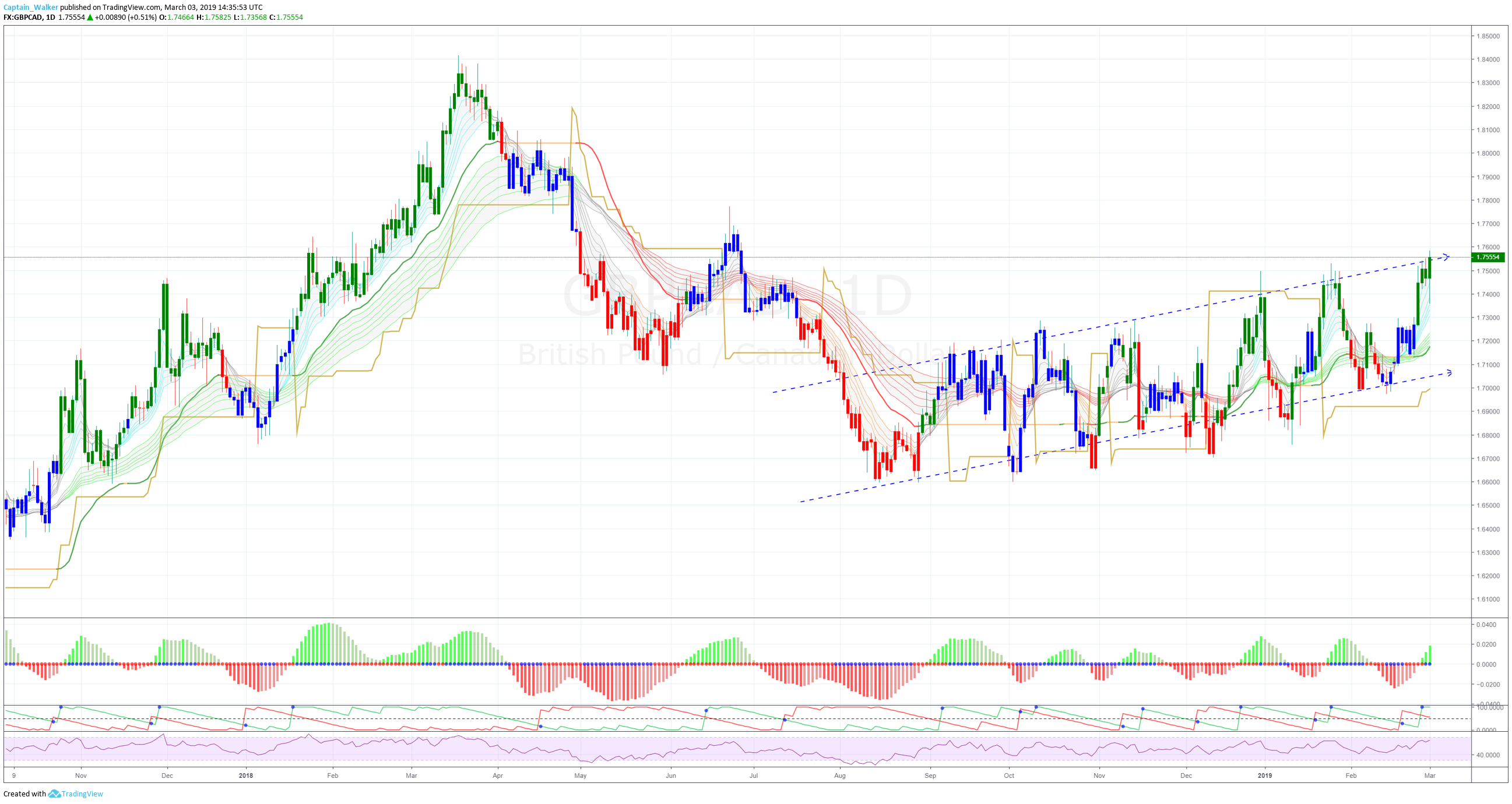
Task: Click the O:1.74664 open price value
Action: tap(177, 17)
